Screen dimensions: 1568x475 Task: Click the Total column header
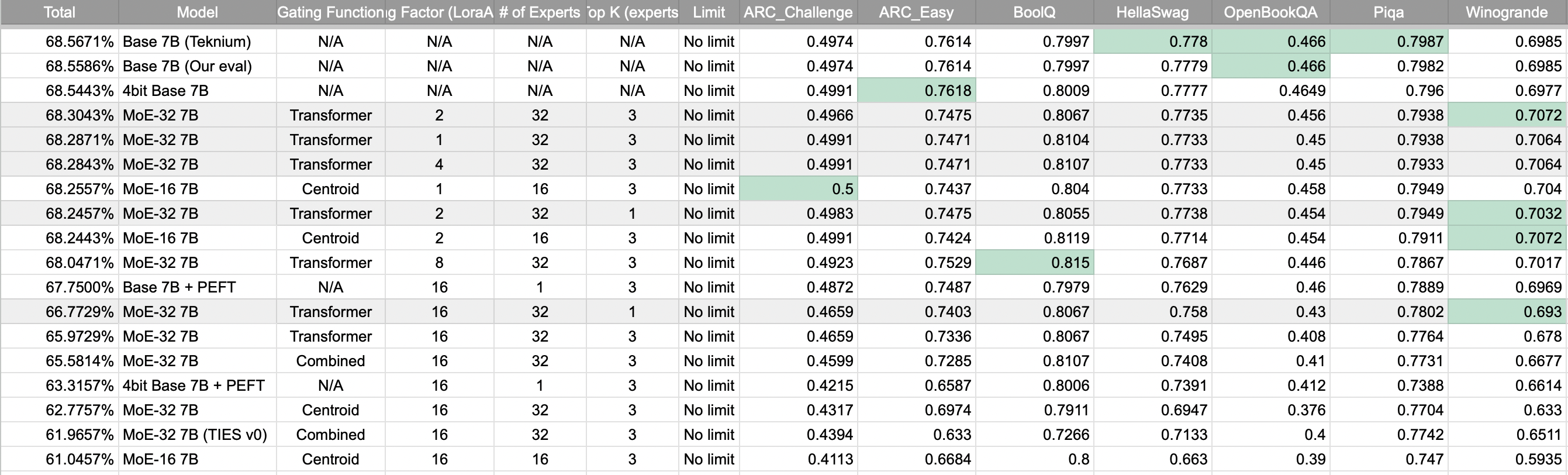tap(59, 12)
